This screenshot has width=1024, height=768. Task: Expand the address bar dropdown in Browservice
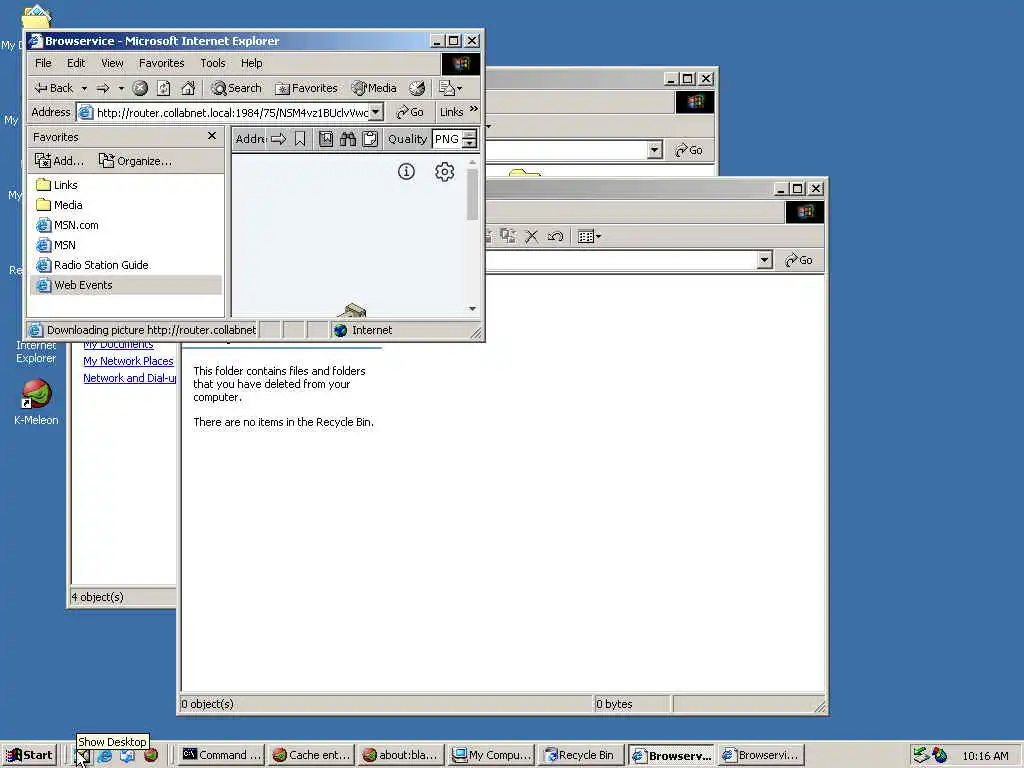(x=376, y=112)
